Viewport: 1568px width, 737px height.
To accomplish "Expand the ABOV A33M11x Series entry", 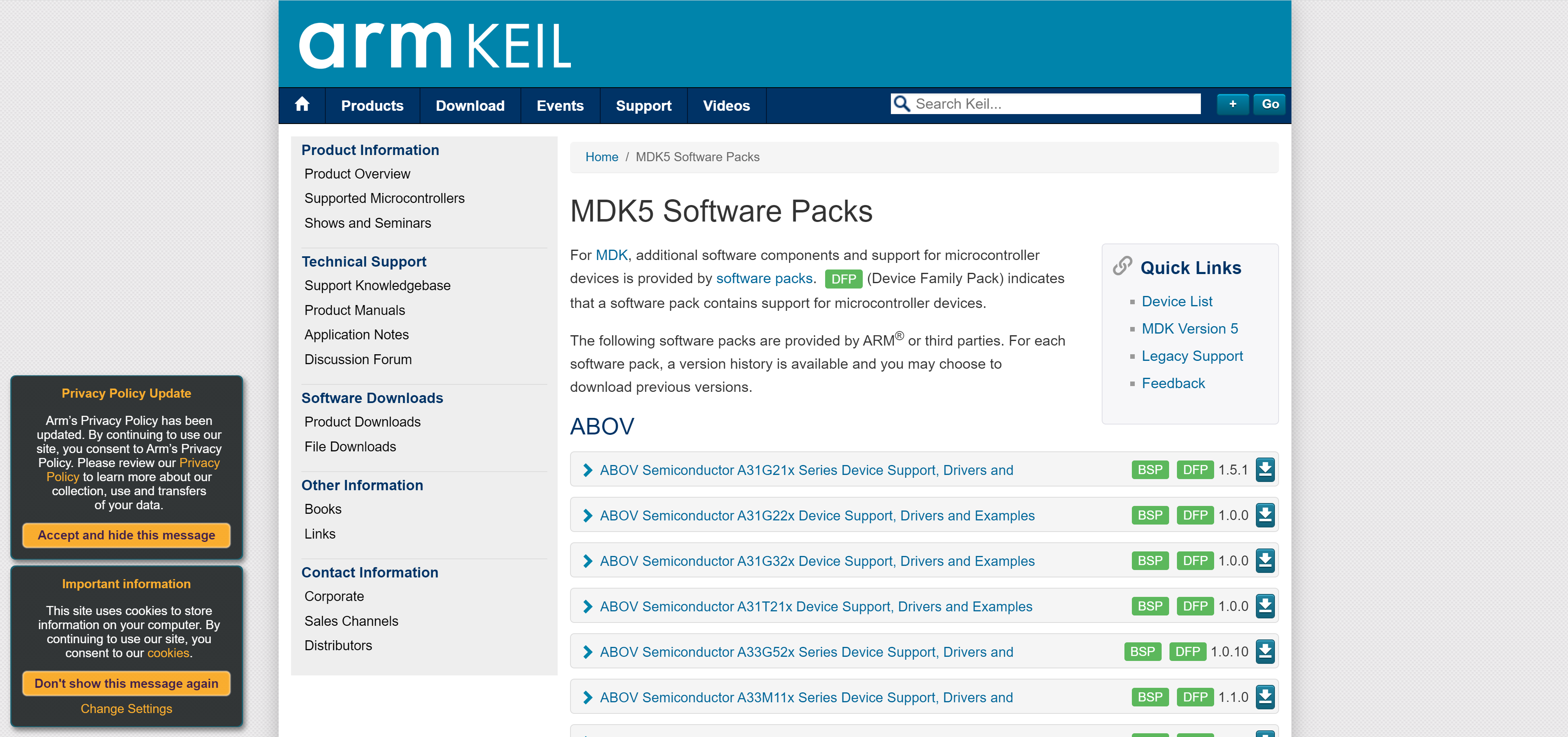I will tap(587, 697).
